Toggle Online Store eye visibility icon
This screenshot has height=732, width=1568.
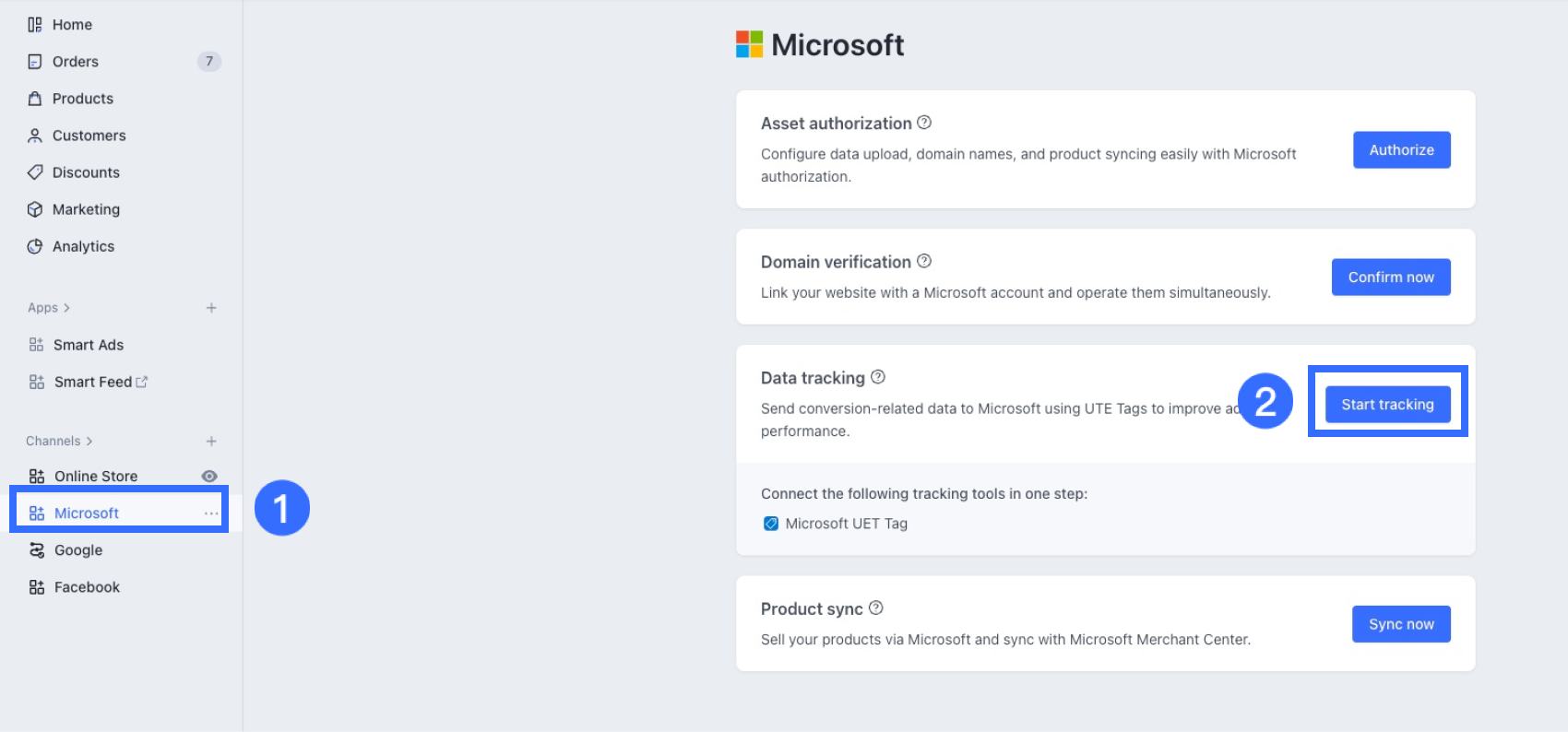(x=209, y=476)
